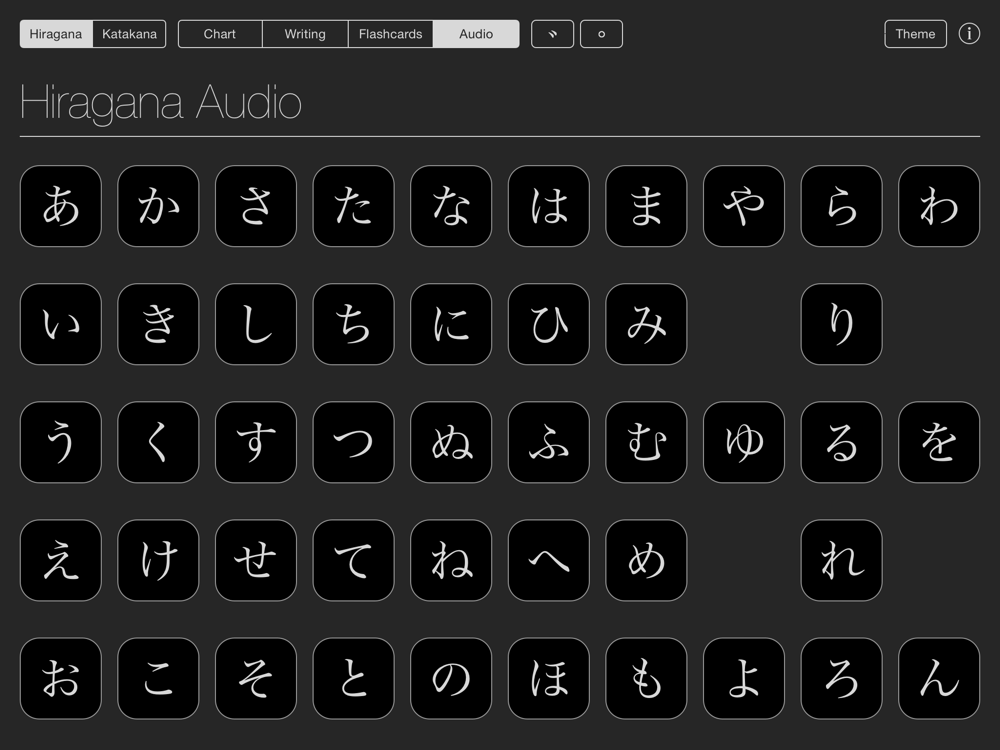1000x750 pixels.
Task: Hear the ぬ (nu) sound
Action: tap(451, 442)
